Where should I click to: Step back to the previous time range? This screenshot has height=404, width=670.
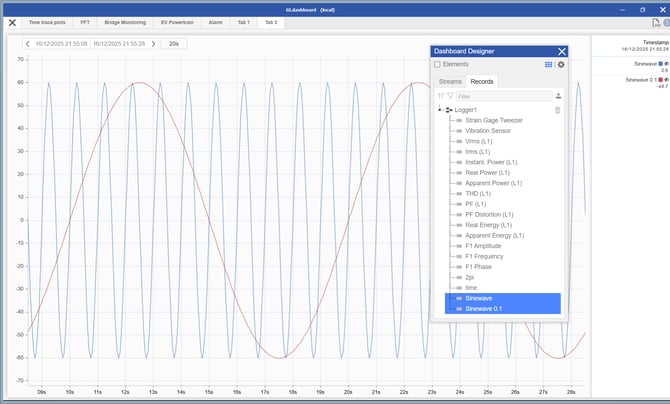tap(28, 44)
